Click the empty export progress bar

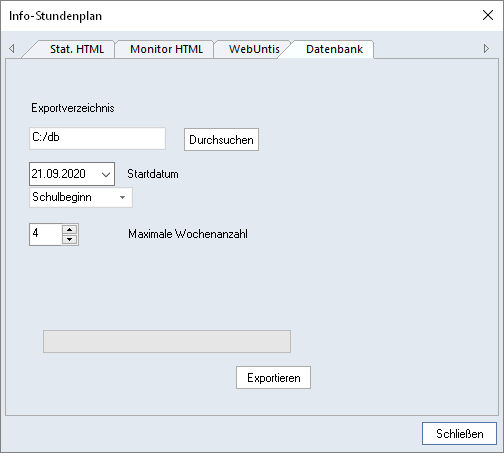point(167,341)
